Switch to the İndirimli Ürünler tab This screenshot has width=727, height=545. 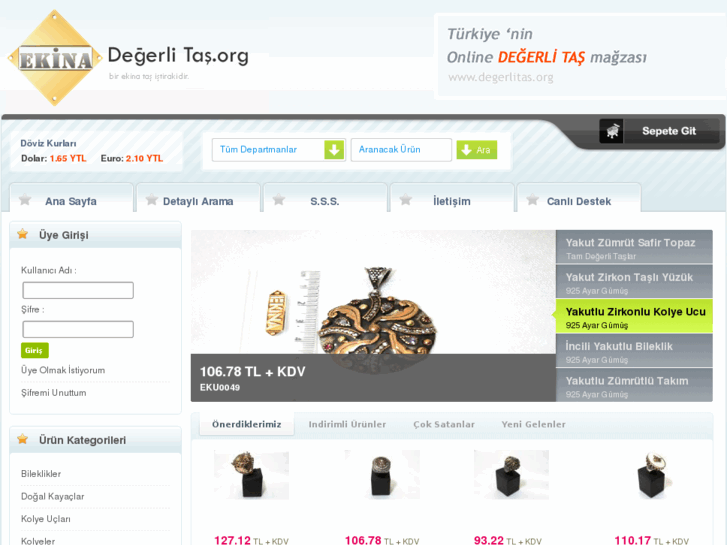pyautogui.click(x=347, y=424)
